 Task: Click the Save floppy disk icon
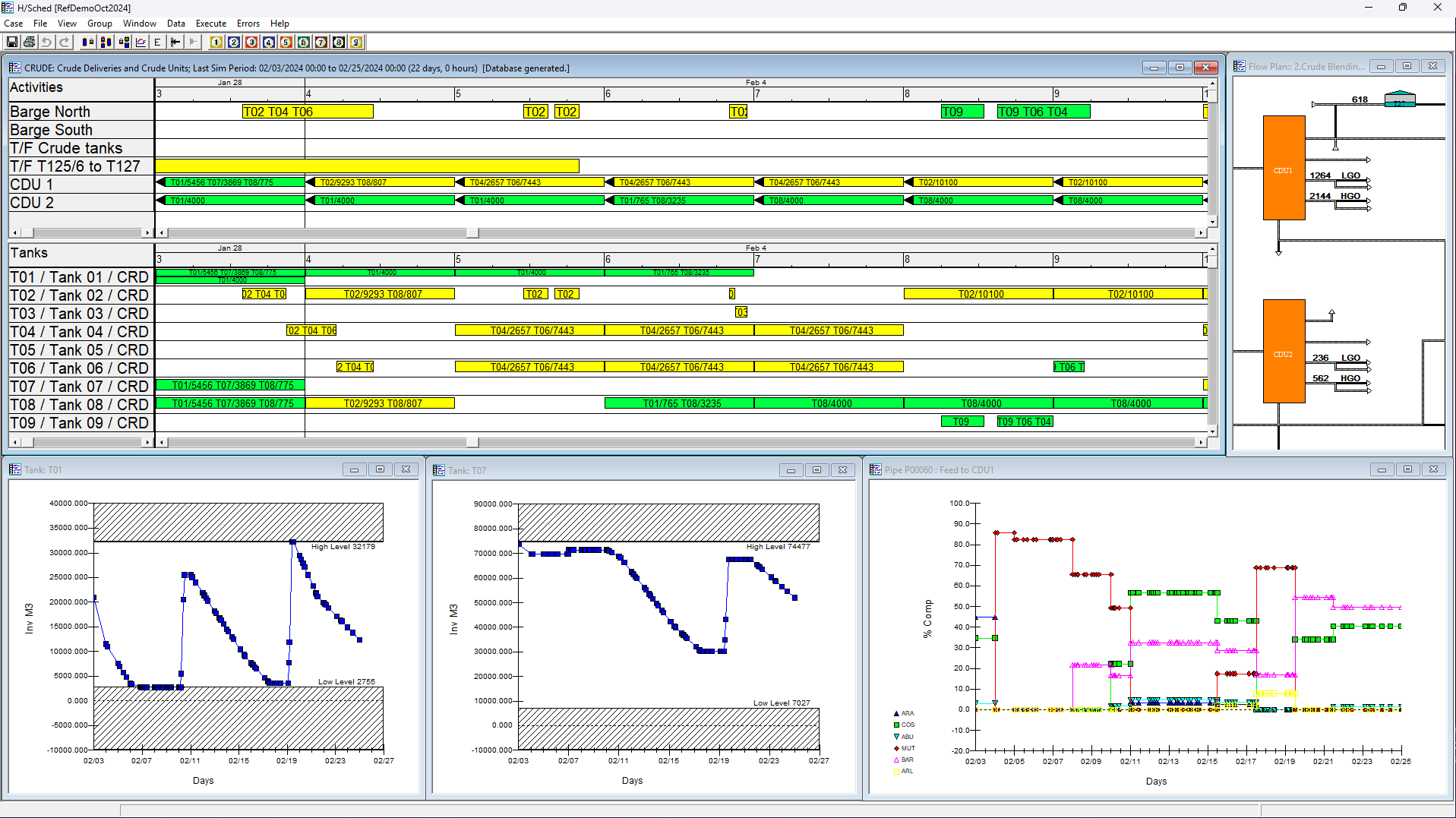click(x=12, y=43)
